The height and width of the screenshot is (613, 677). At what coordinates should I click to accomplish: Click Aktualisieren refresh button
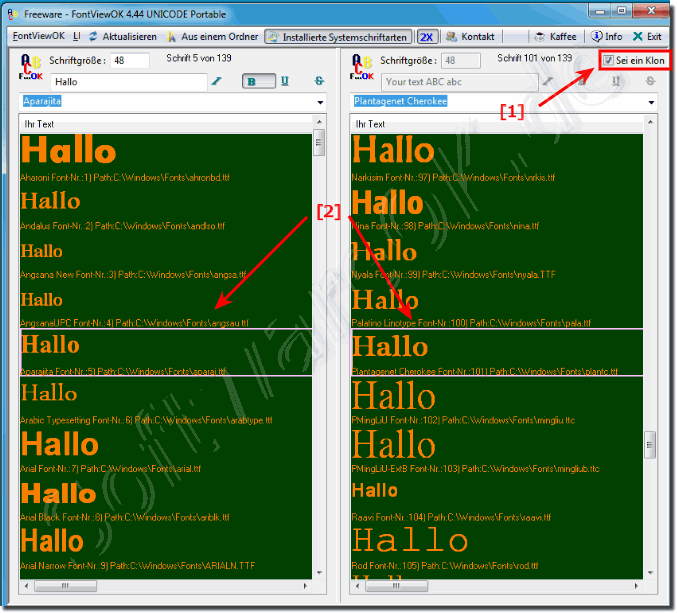[123, 37]
